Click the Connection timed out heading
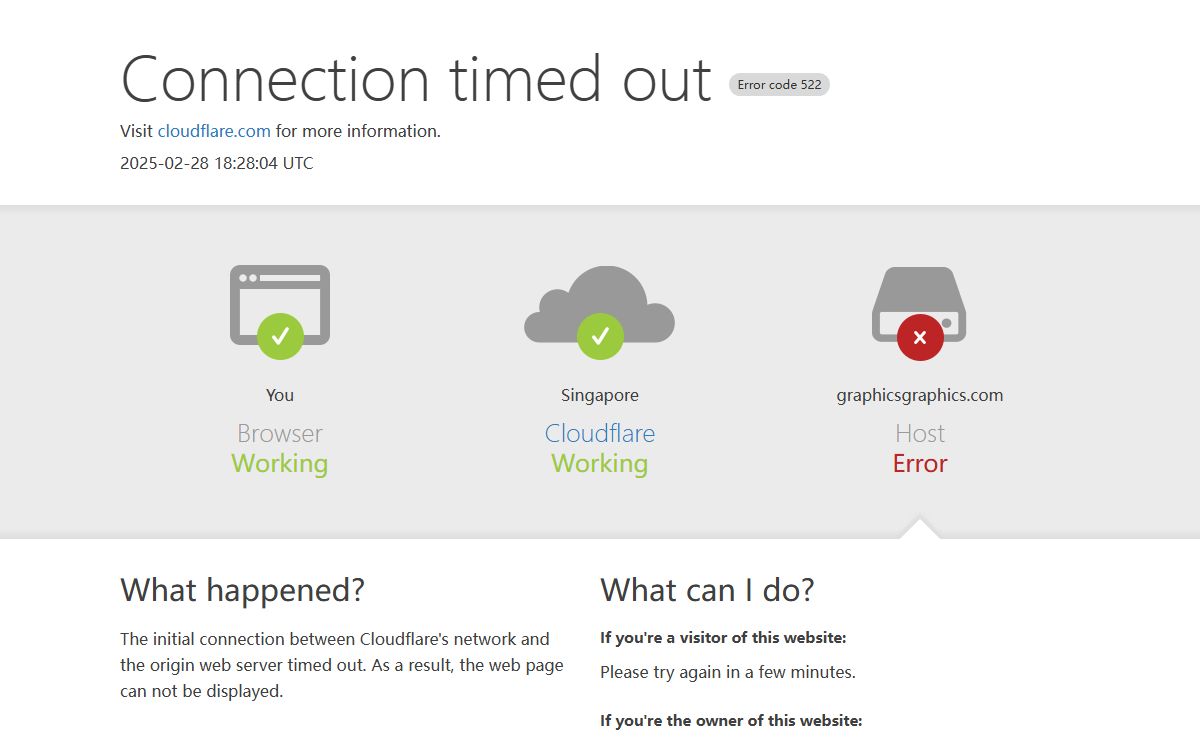This screenshot has width=1200, height=740. pyautogui.click(x=416, y=79)
